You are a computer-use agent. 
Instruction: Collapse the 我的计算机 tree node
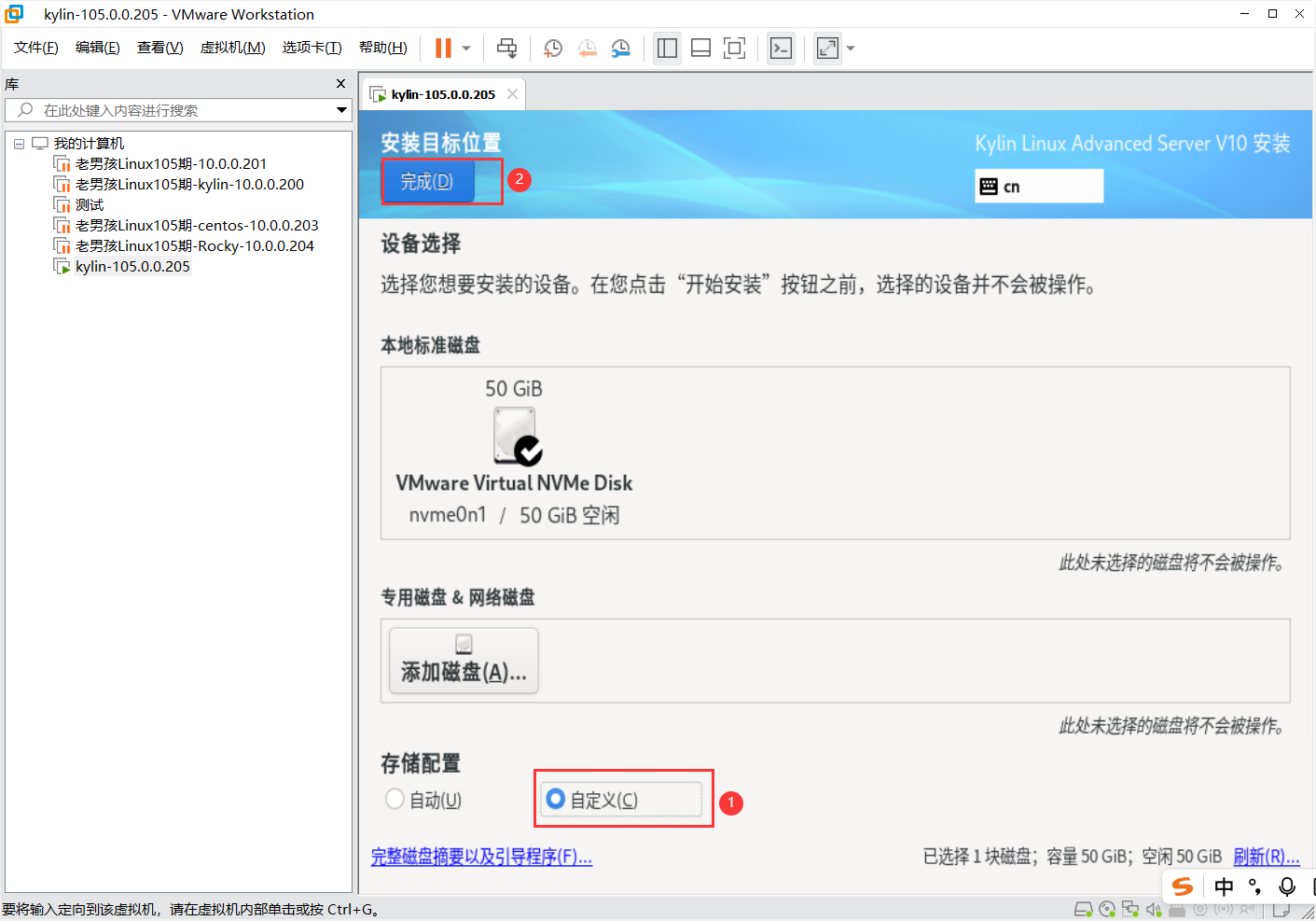[19, 144]
